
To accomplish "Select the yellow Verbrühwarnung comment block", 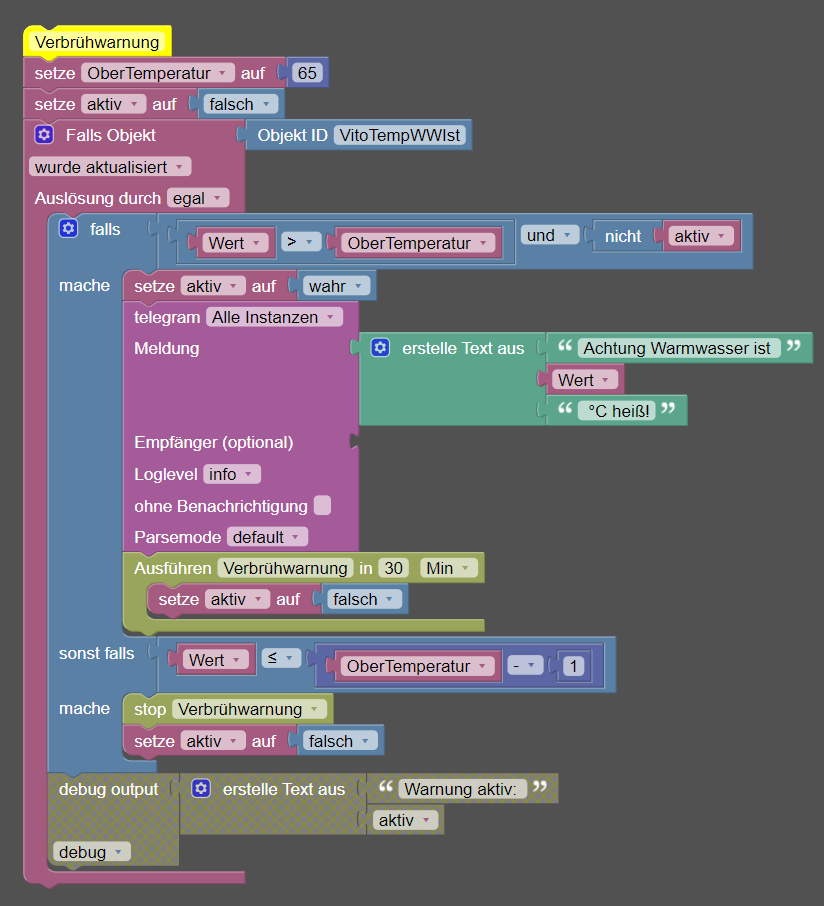I will [x=97, y=42].
